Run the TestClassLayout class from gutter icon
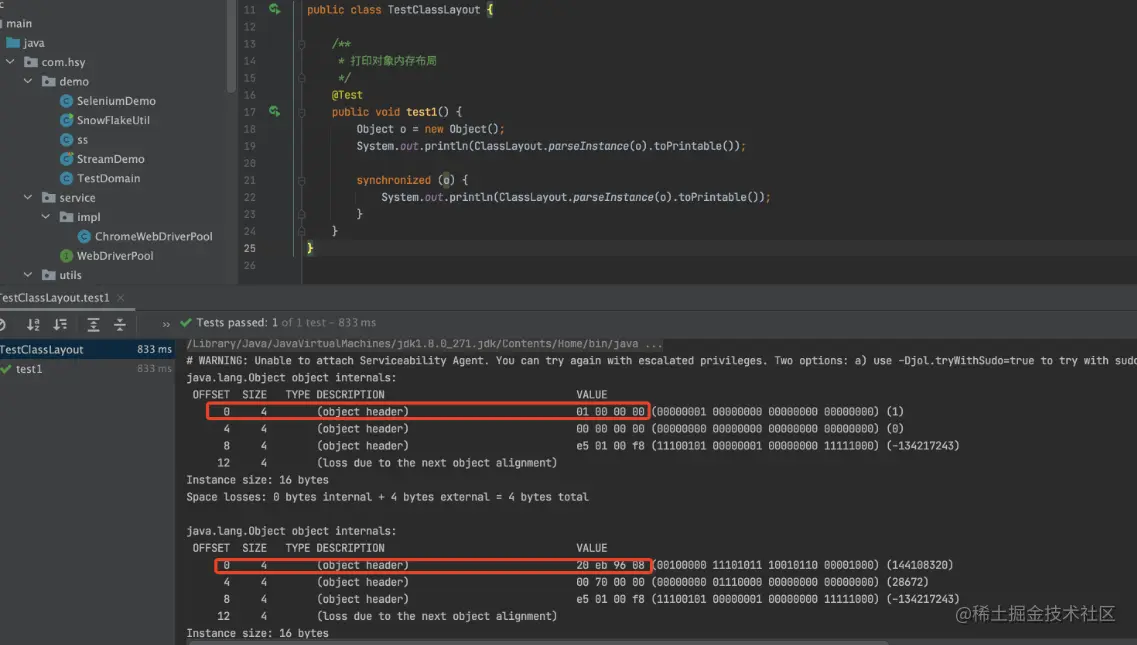Screen dimensions: 1137x645 click(x=274, y=9)
